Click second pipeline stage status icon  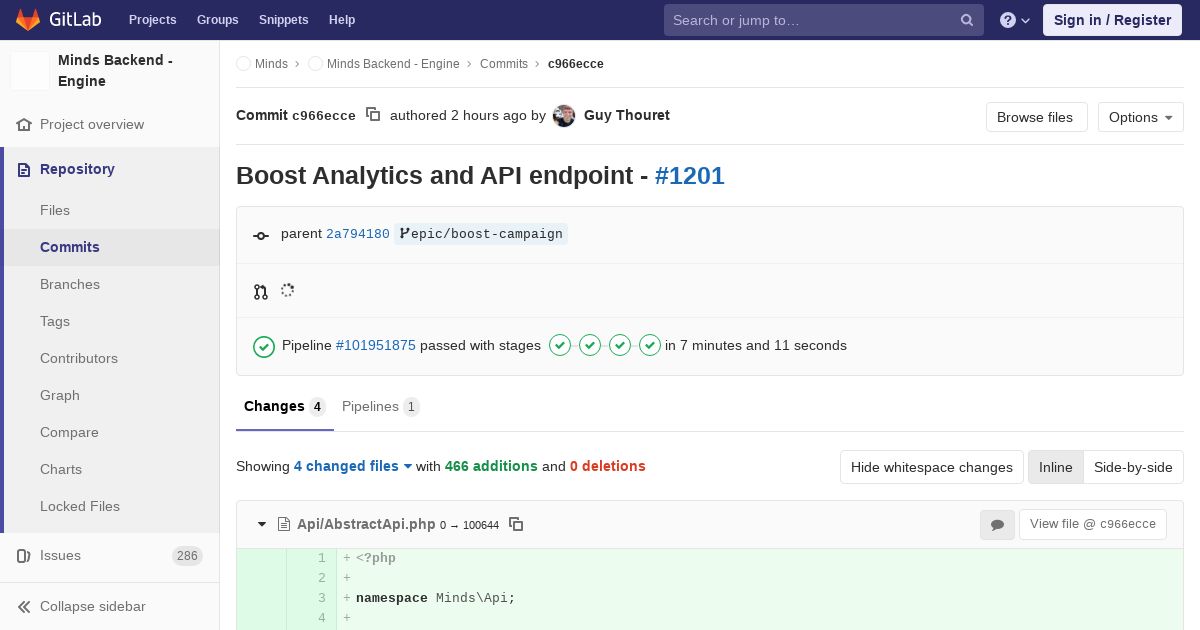coord(590,345)
